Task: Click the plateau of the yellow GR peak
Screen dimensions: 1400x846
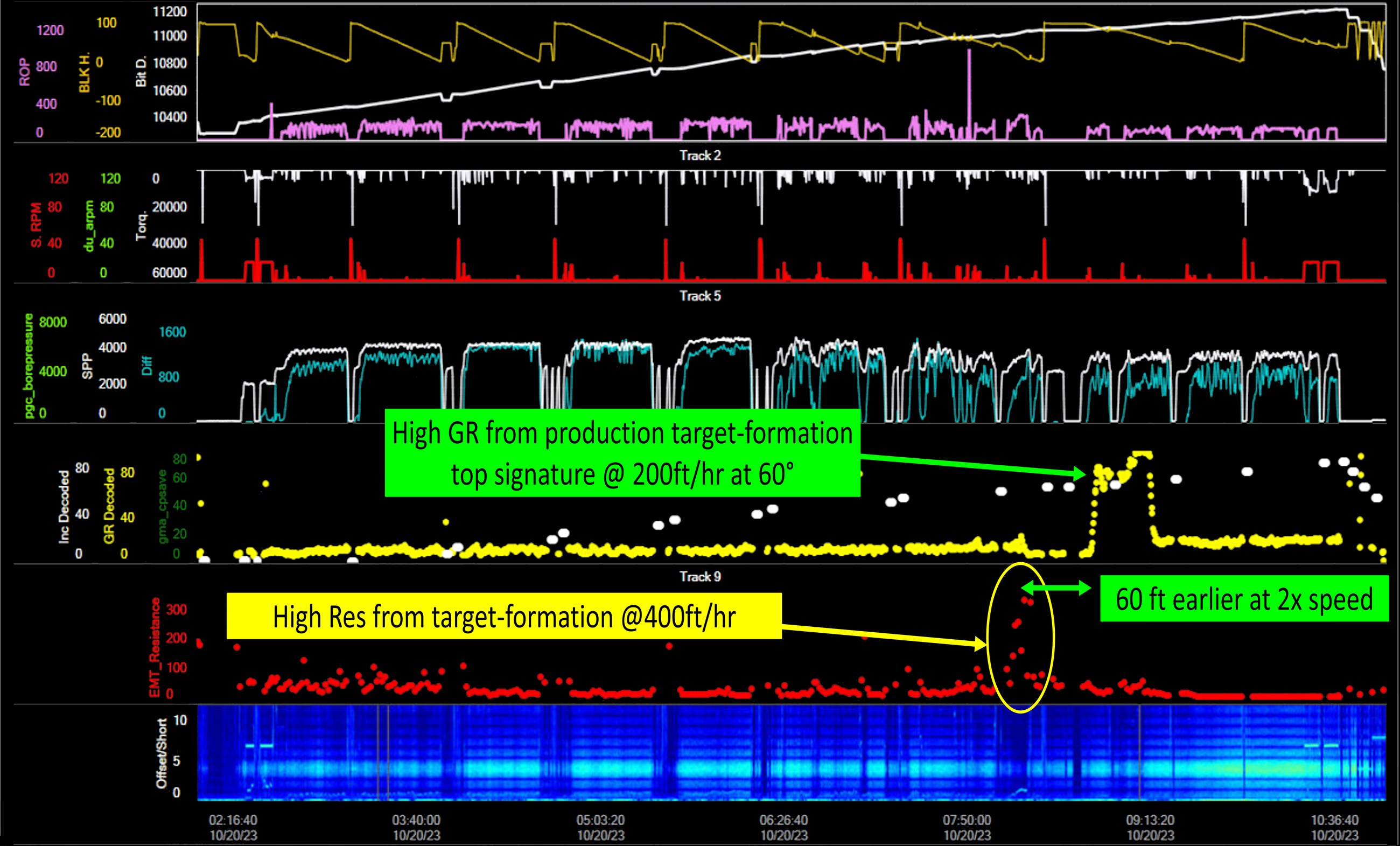Action: (x=1142, y=455)
